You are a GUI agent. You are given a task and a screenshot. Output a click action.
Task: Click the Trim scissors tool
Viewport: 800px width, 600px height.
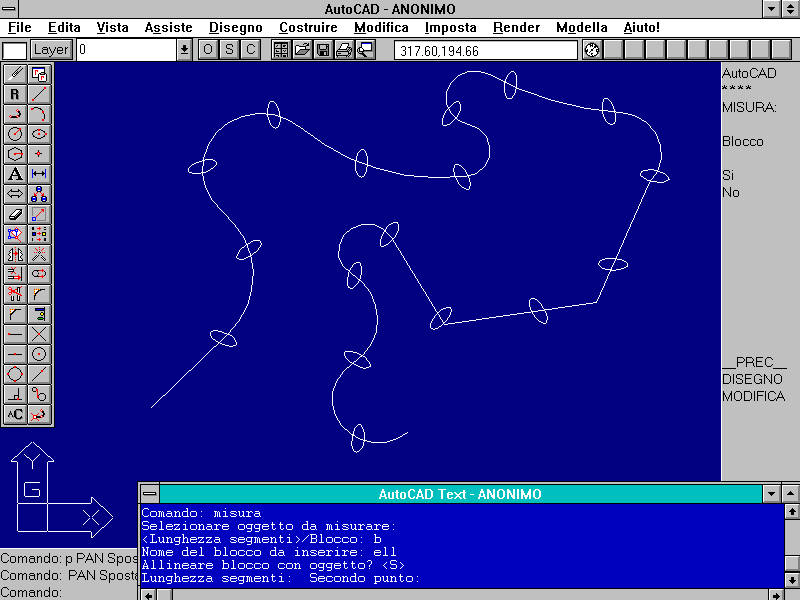tap(15, 294)
